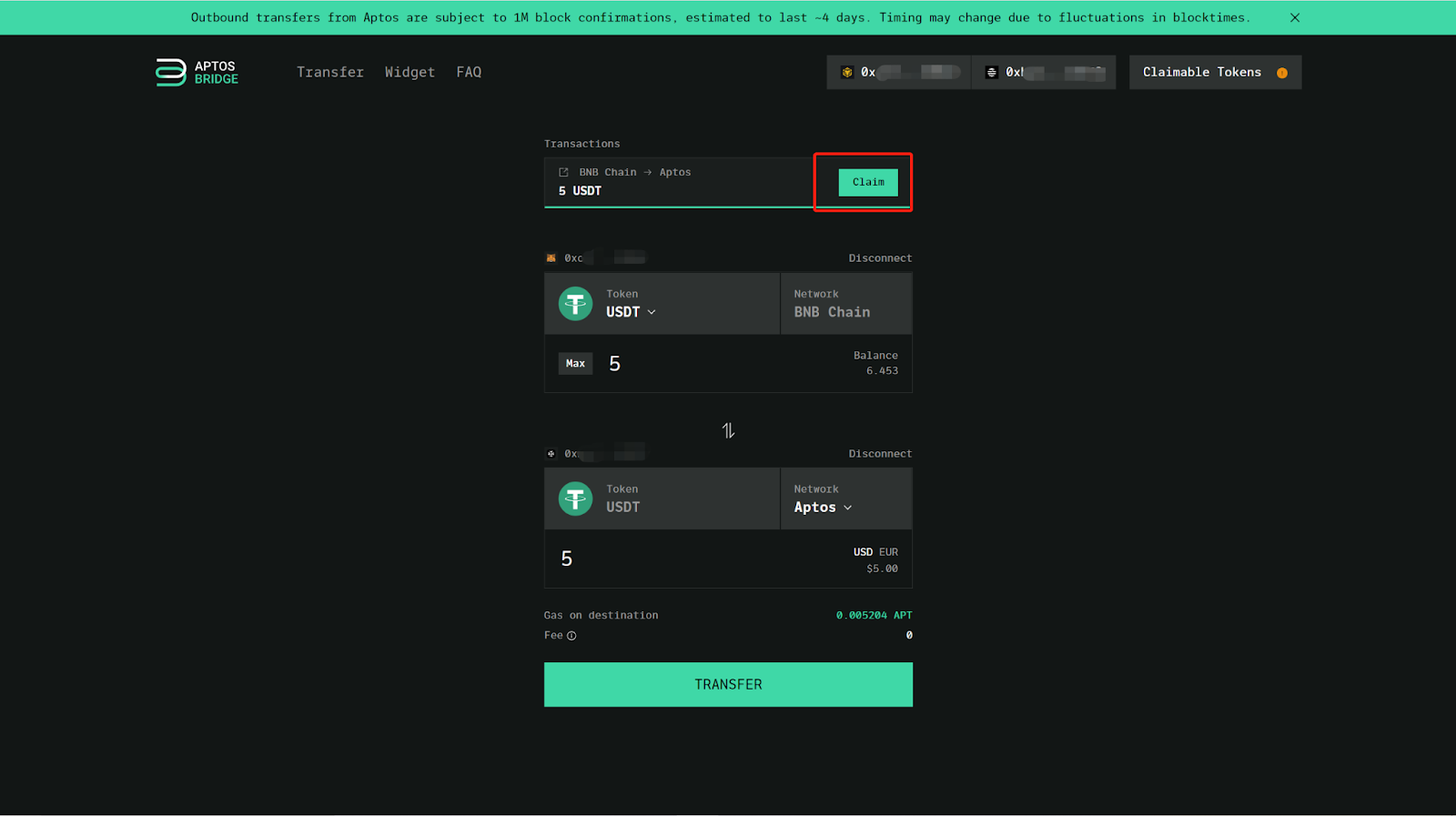
Task: Disconnect the source BNB Chain wallet
Action: [x=880, y=258]
